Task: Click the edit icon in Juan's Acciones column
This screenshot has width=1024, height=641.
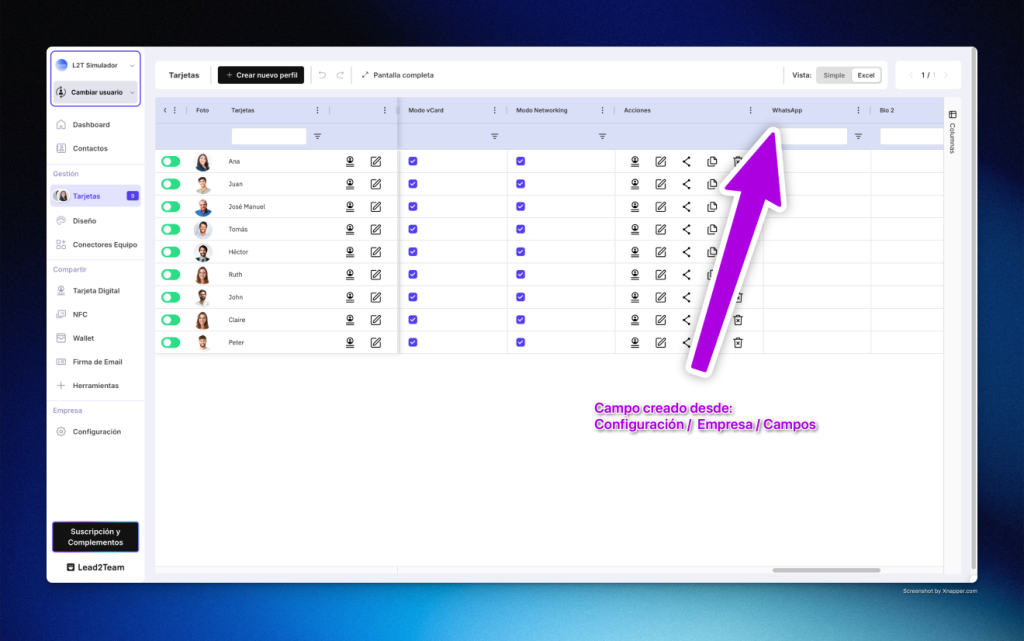Action: click(x=660, y=184)
